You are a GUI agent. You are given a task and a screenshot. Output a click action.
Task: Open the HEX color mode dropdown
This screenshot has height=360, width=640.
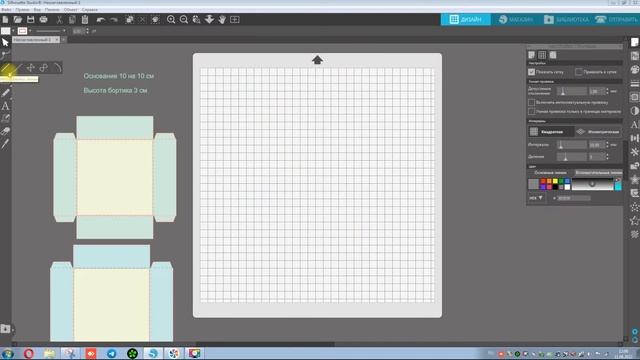[x=536, y=198]
